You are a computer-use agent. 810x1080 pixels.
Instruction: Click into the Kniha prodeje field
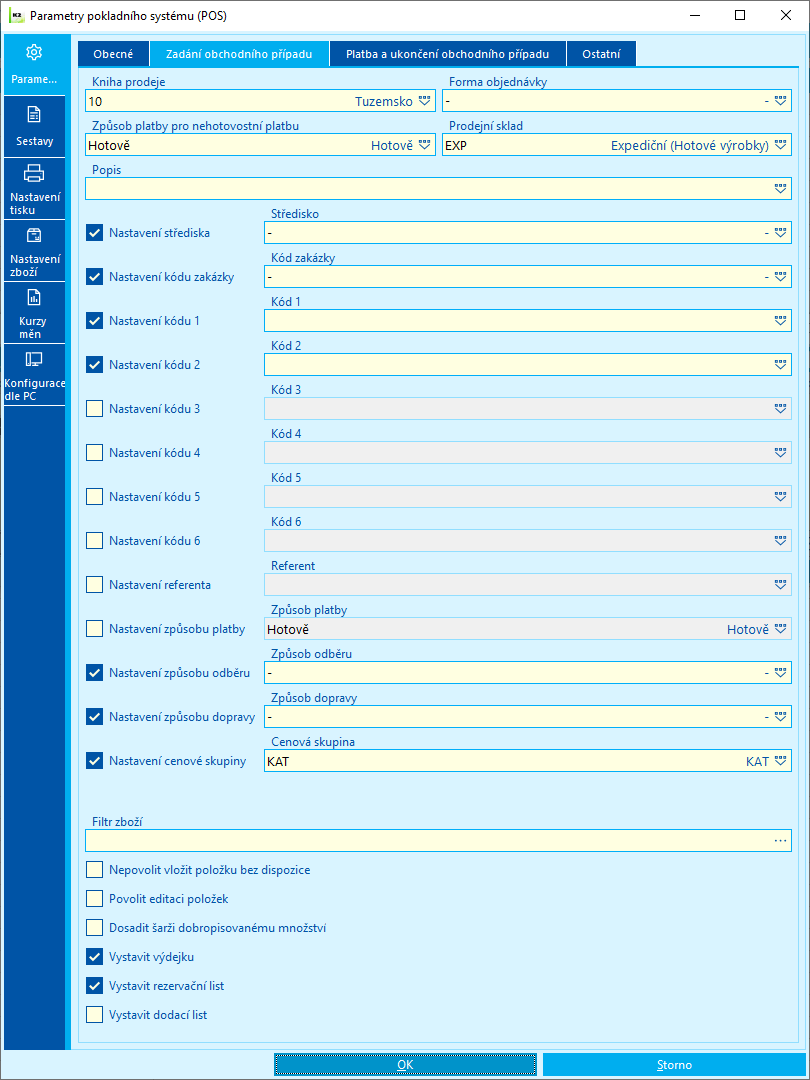(260, 101)
